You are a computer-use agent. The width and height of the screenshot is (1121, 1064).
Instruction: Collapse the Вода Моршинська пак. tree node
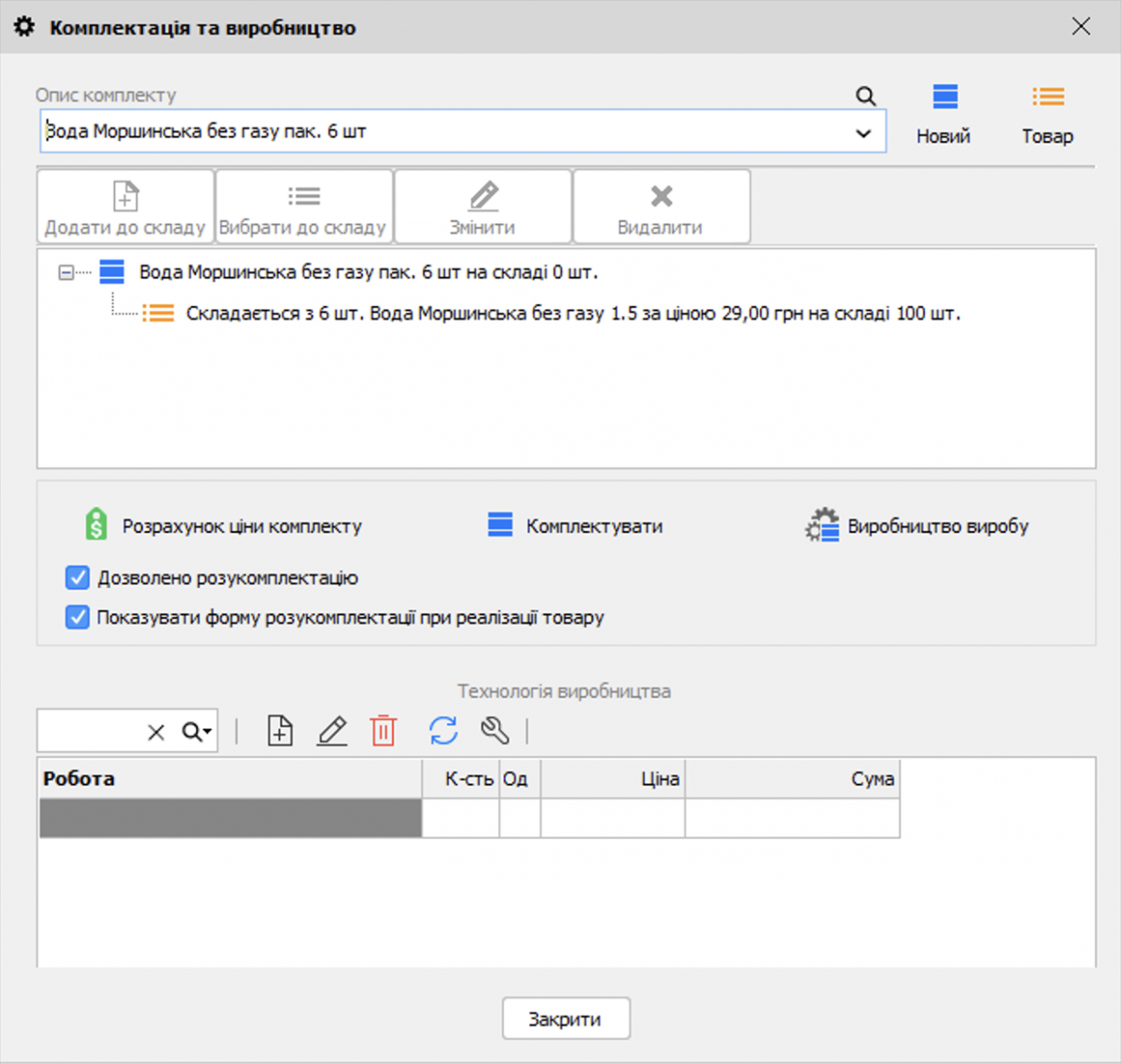point(66,272)
